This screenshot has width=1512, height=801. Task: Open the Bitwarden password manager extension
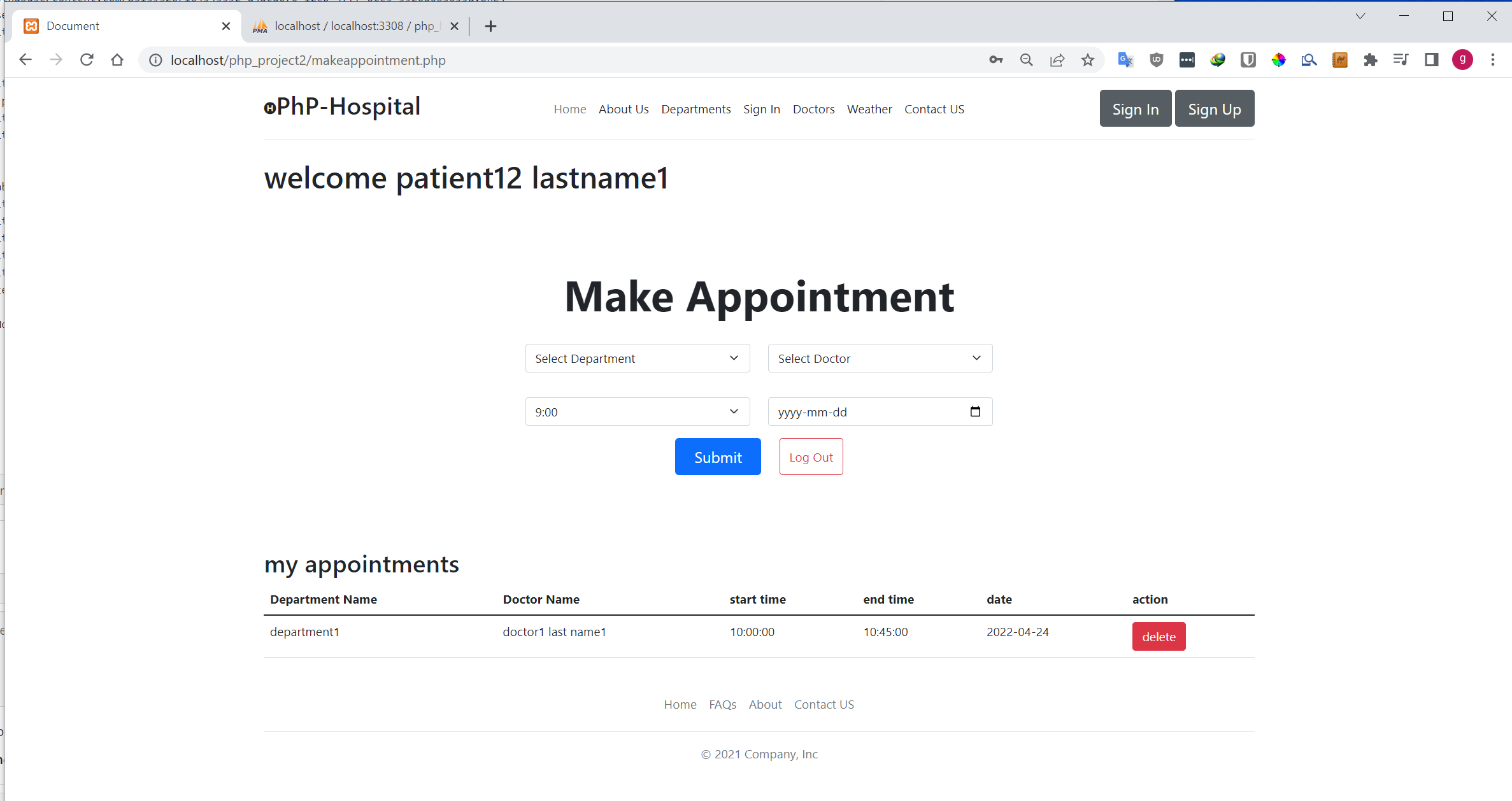(x=1248, y=60)
